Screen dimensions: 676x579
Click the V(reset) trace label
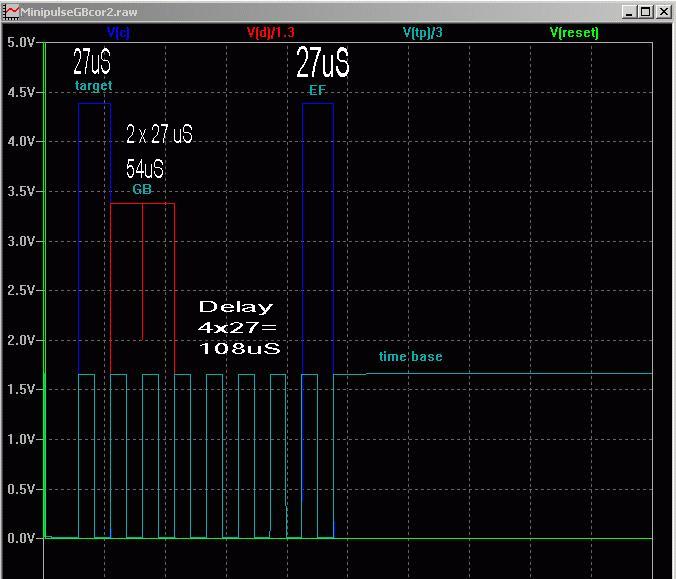tap(574, 32)
